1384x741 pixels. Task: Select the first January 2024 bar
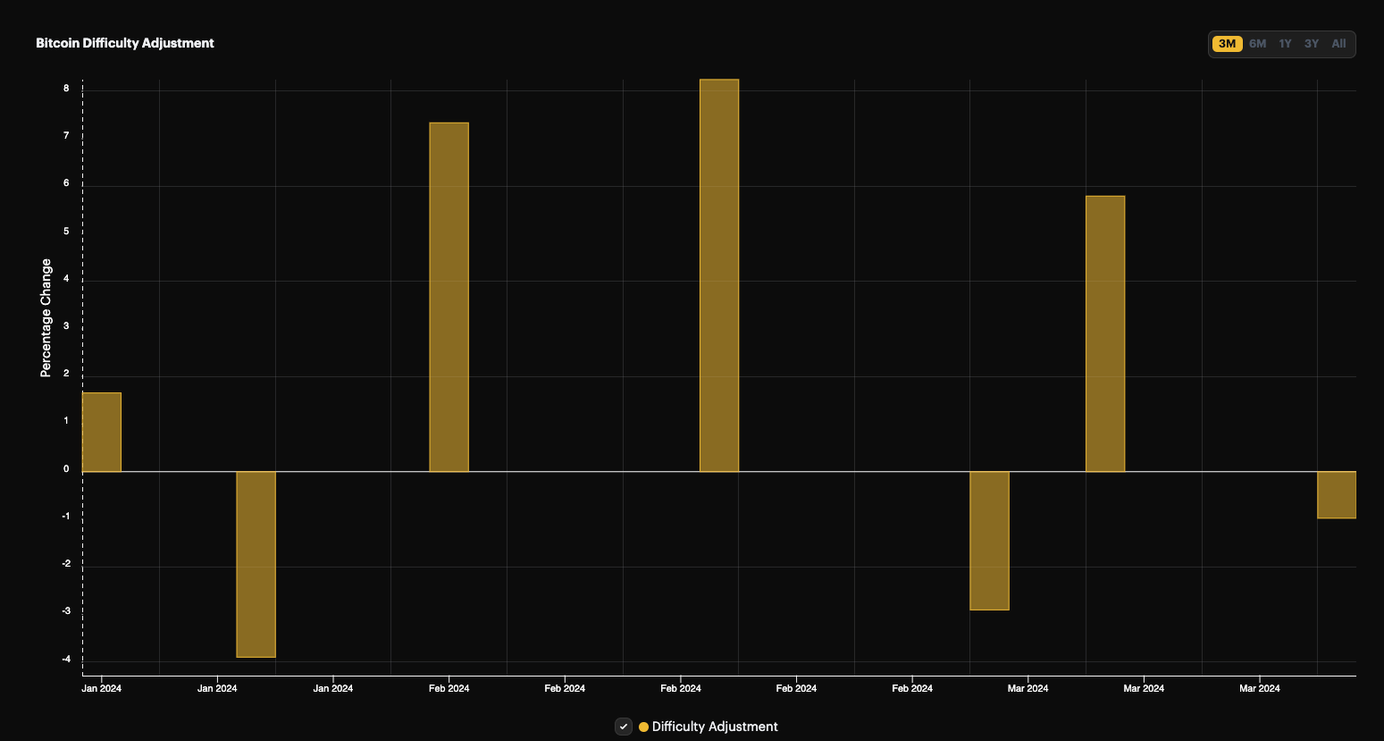(x=100, y=430)
